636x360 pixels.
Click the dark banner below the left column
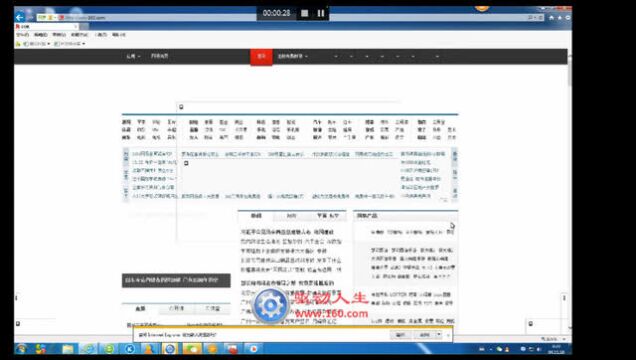[x=176, y=280]
